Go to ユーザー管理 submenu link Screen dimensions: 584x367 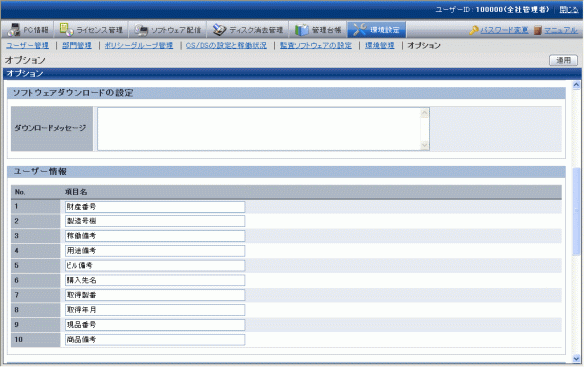coord(27,45)
